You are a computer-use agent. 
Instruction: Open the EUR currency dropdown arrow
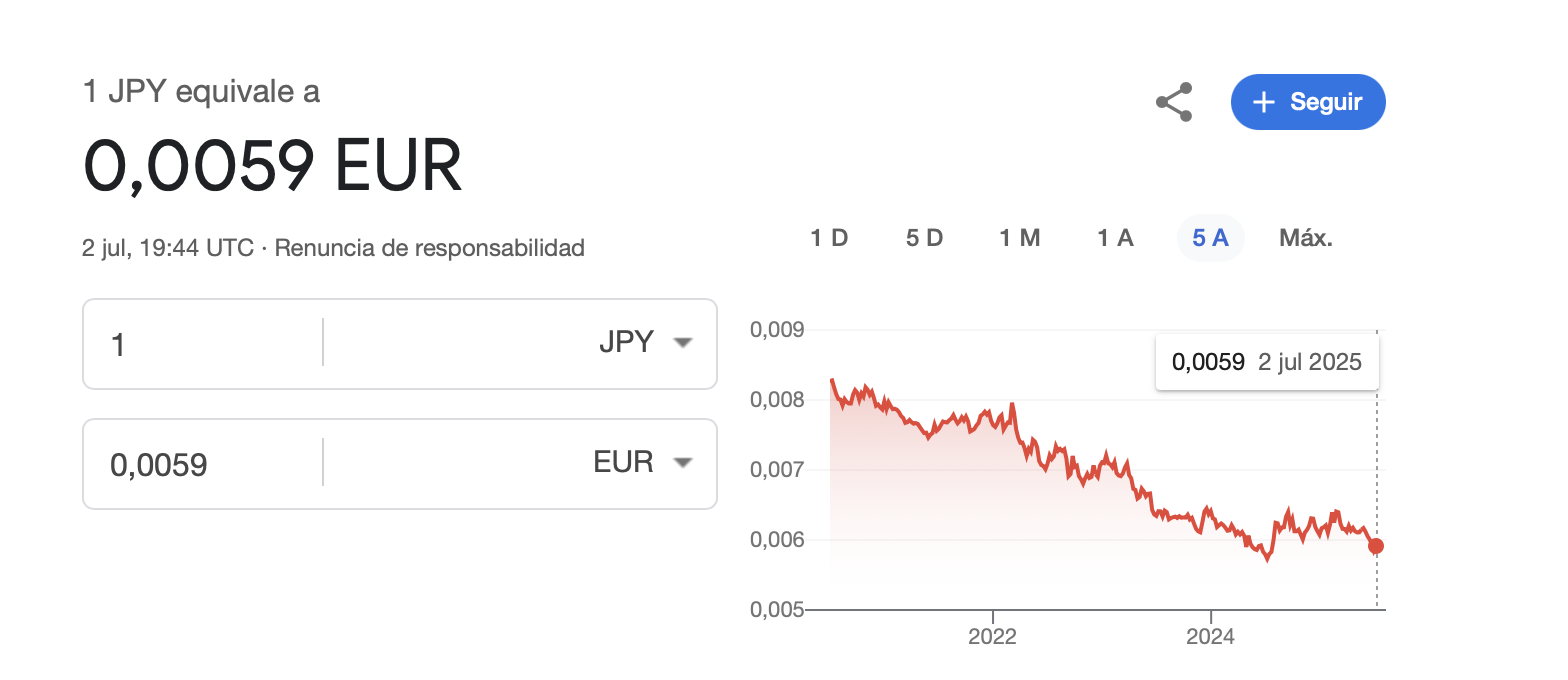pos(683,463)
